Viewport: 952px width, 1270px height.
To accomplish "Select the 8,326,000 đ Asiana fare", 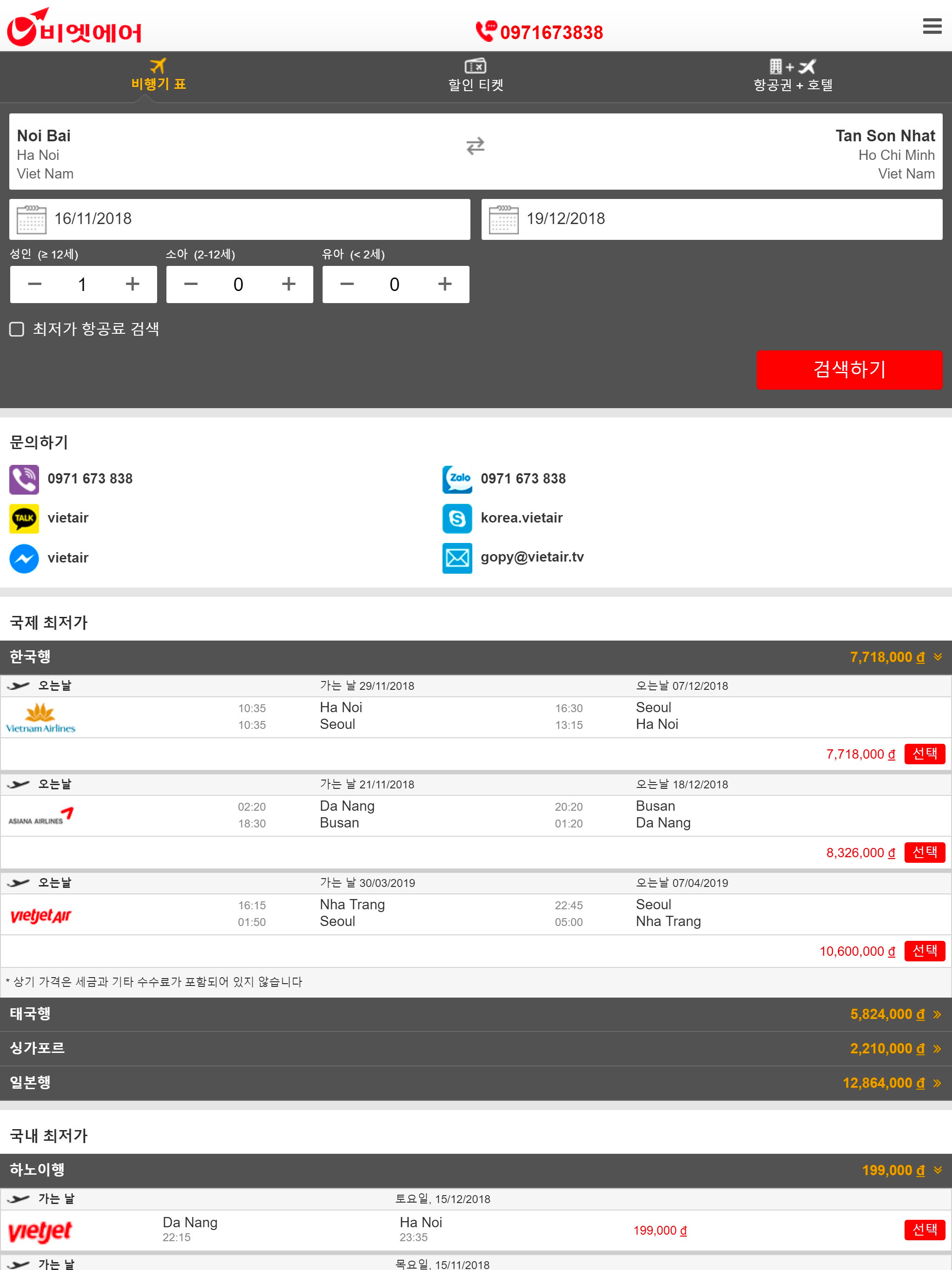I will click(x=925, y=853).
